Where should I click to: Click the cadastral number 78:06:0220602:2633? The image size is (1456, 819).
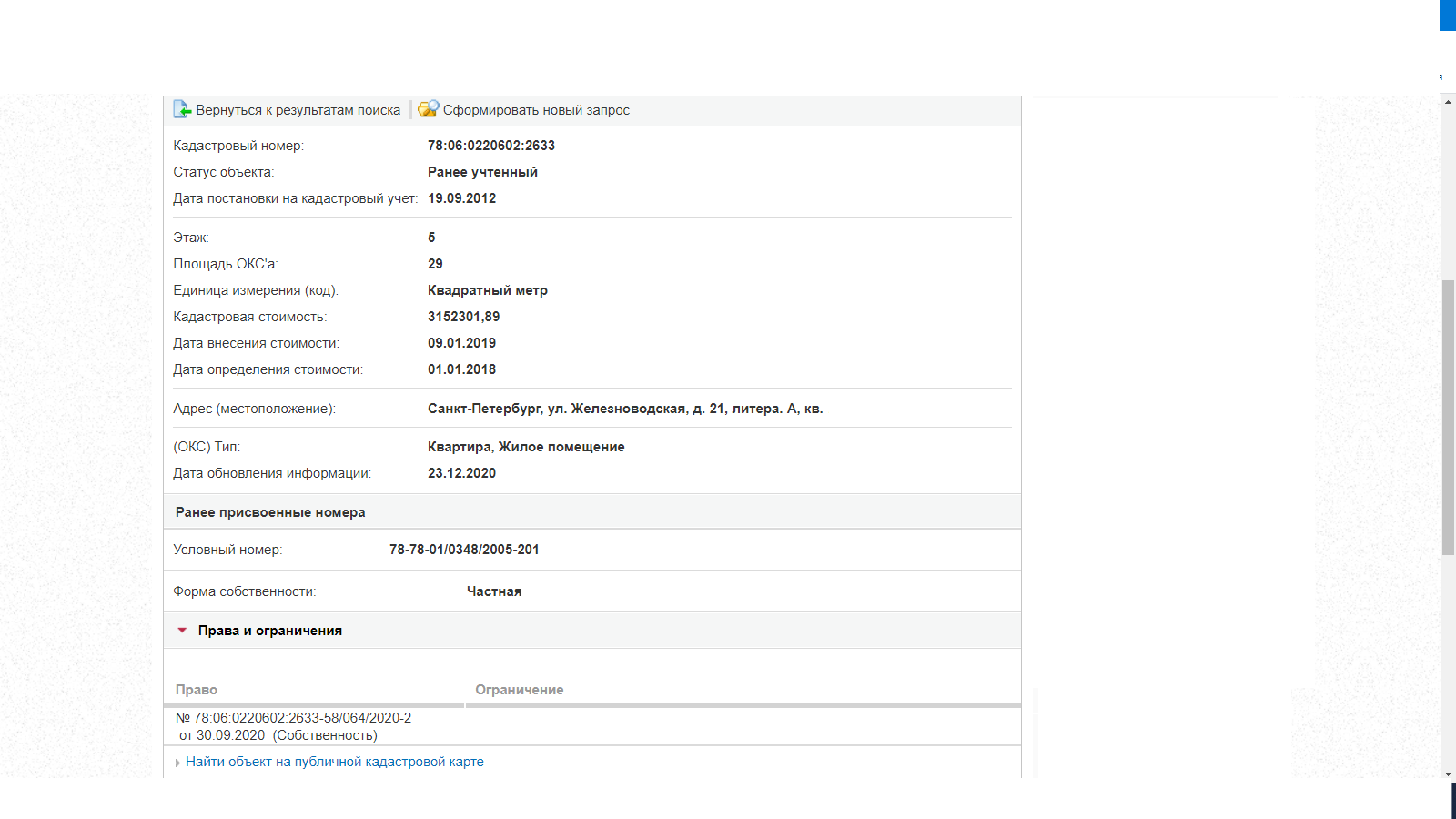pos(490,146)
